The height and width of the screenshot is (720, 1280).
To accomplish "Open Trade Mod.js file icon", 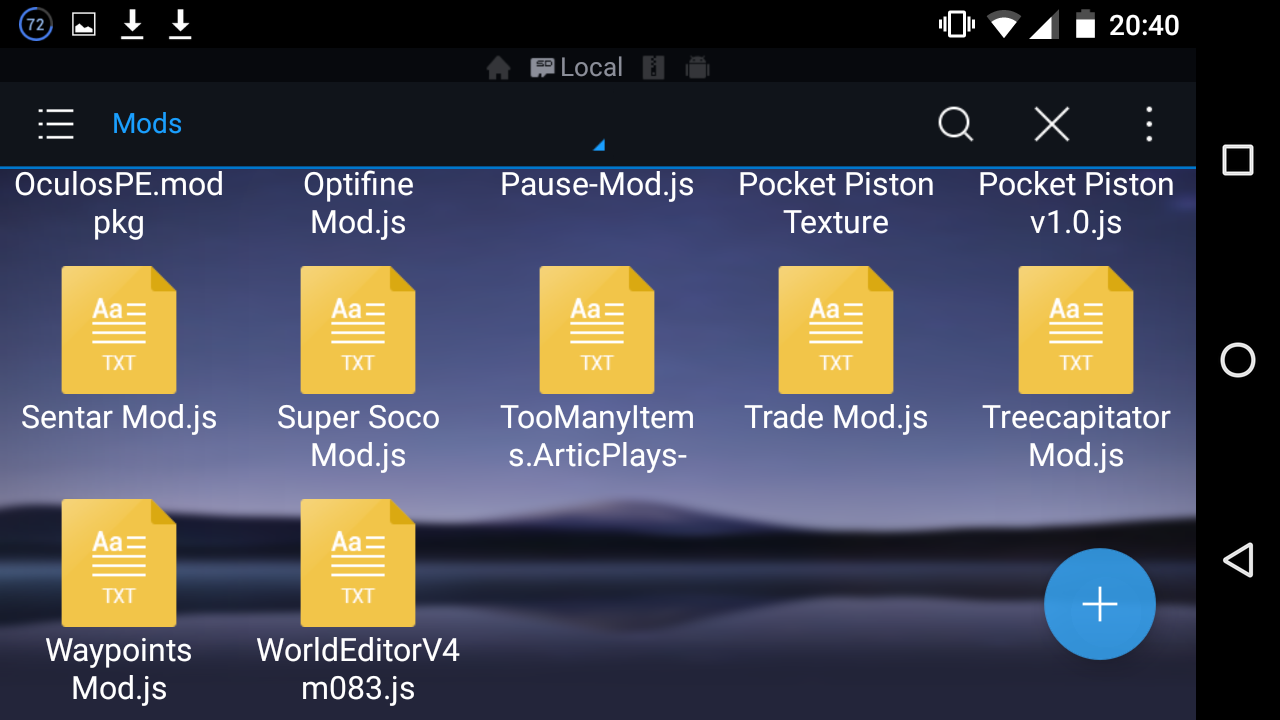I will point(836,329).
